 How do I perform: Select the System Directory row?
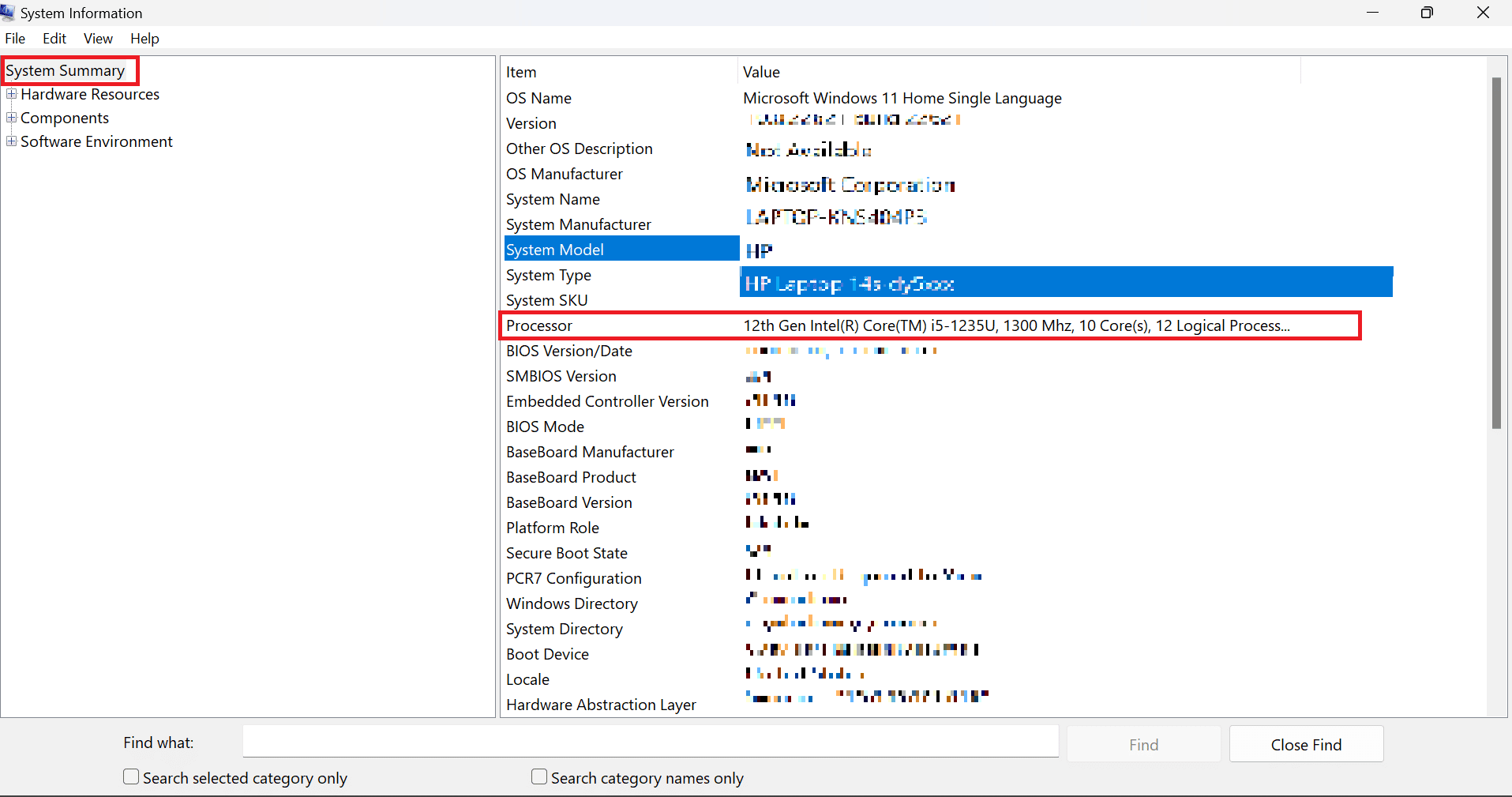click(x=947, y=629)
